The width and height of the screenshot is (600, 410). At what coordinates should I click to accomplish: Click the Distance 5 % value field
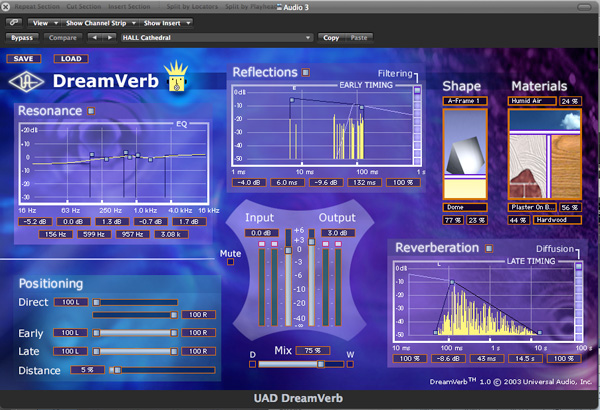coord(87,370)
